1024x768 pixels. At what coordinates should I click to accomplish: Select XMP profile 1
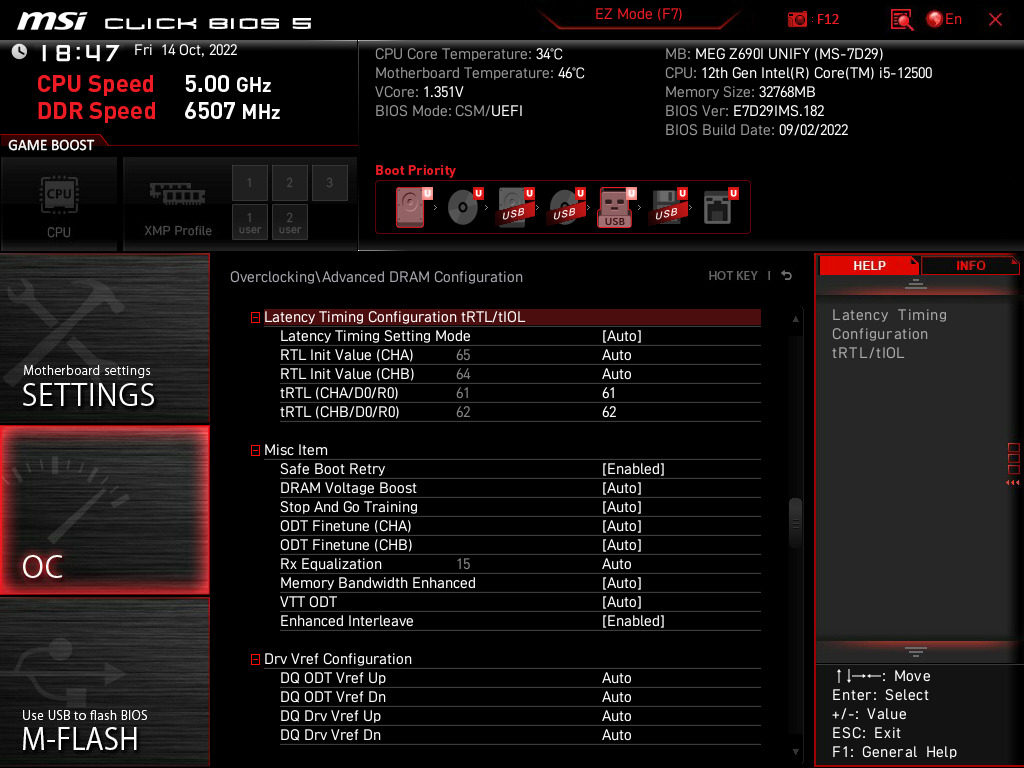(249, 183)
